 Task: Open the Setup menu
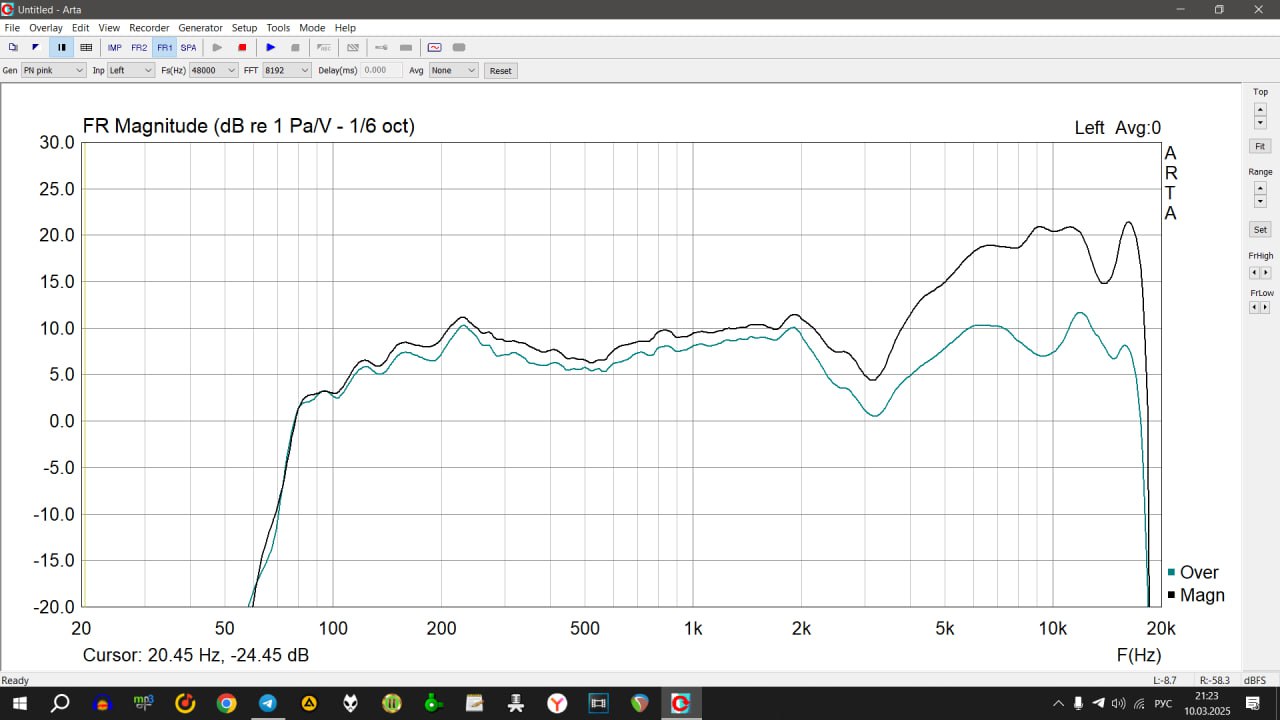(244, 28)
